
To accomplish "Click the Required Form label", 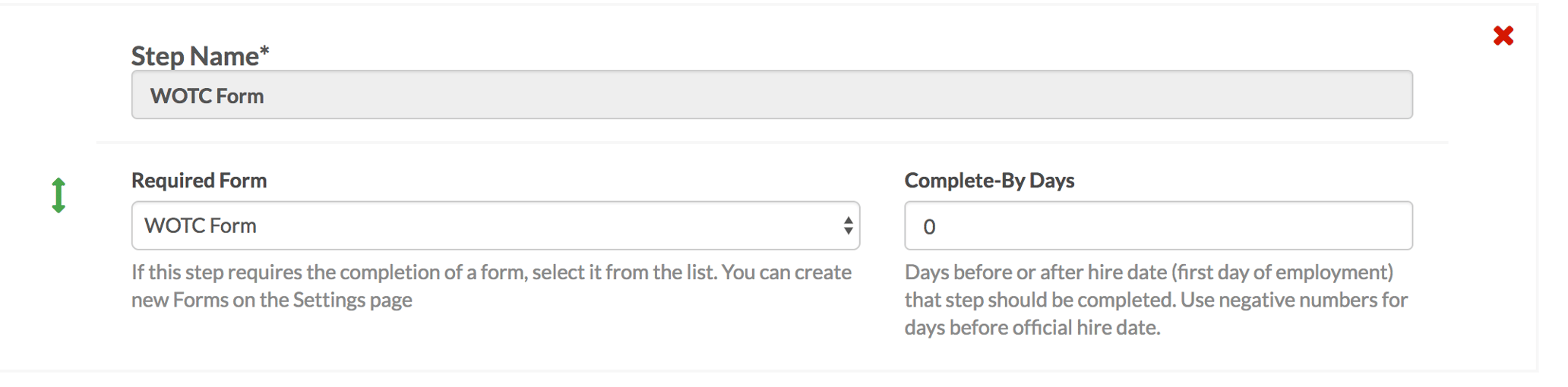I will (199, 181).
